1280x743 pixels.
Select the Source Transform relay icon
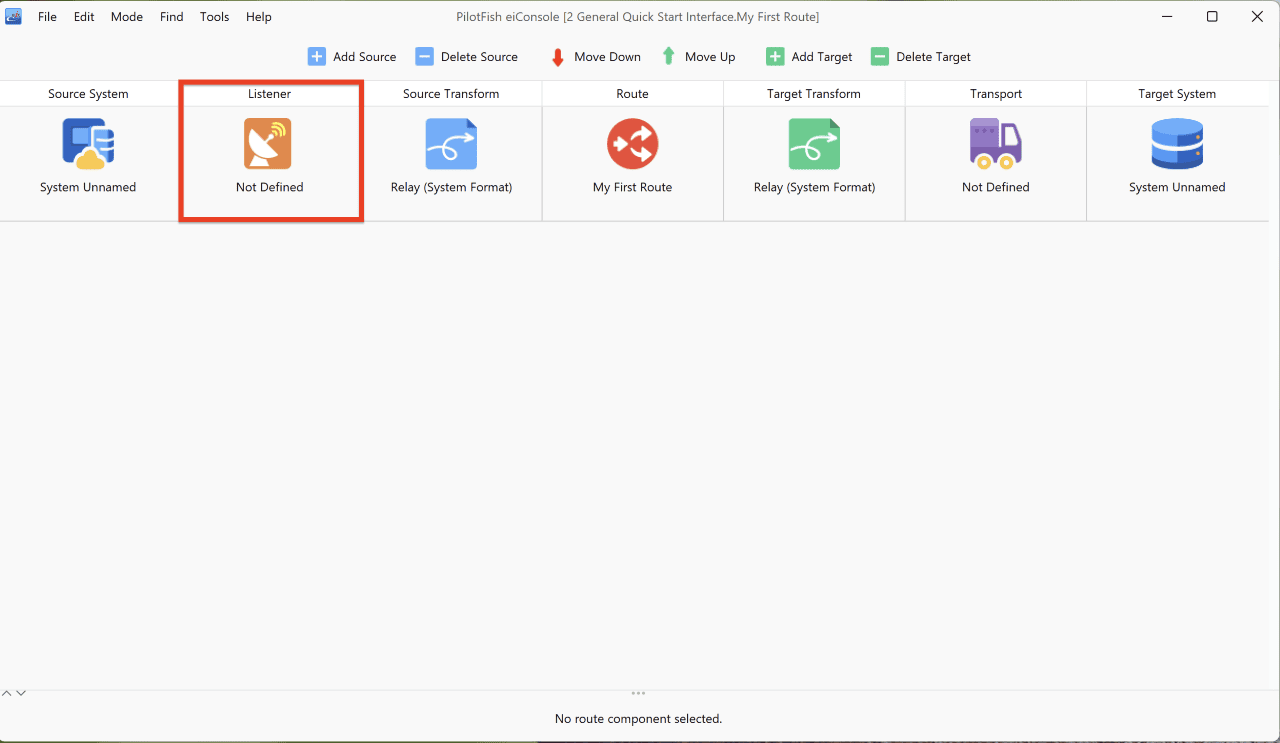click(451, 144)
